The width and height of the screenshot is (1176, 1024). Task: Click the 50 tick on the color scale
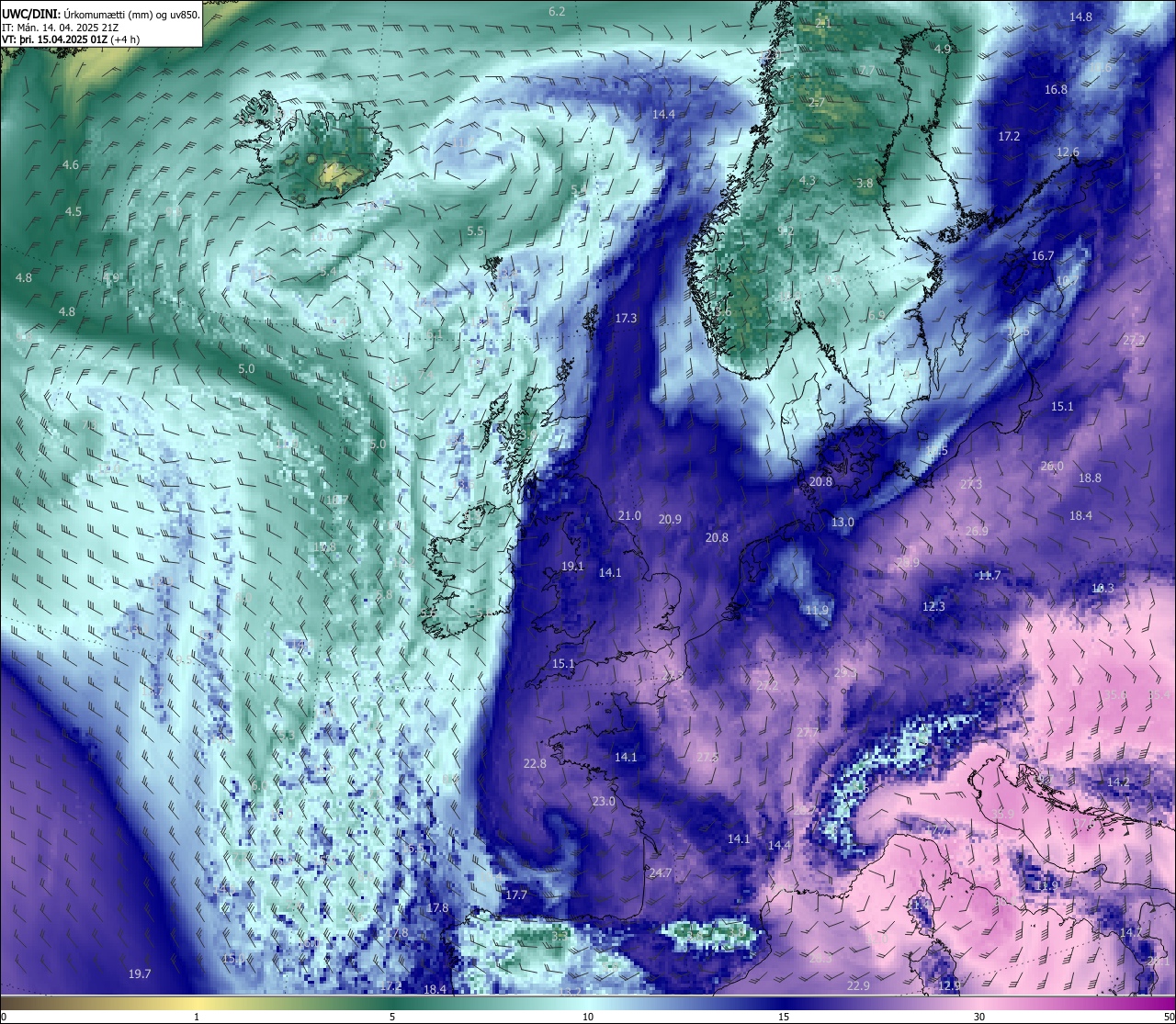tap(1169, 1017)
